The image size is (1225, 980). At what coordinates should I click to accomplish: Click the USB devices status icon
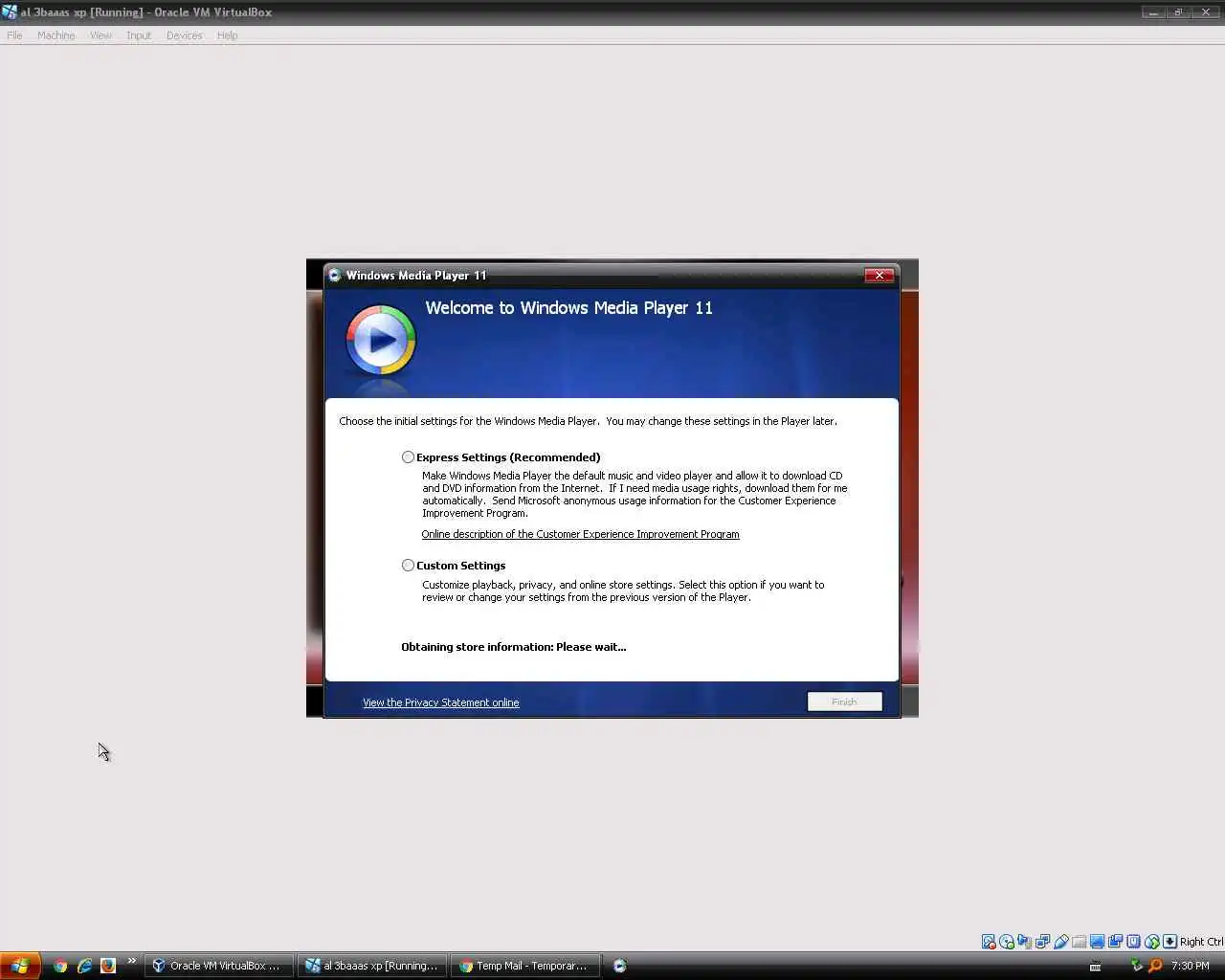pos(1061,942)
